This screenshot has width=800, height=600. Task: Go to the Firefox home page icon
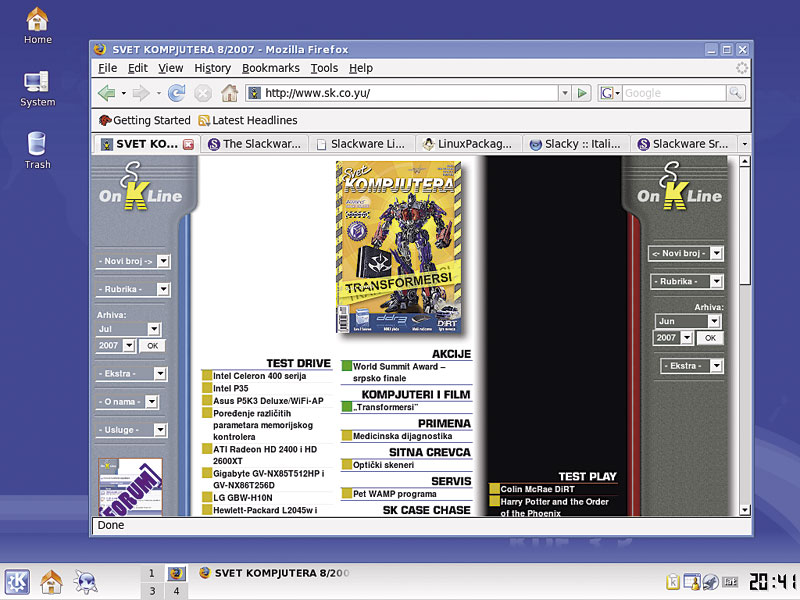[x=230, y=93]
